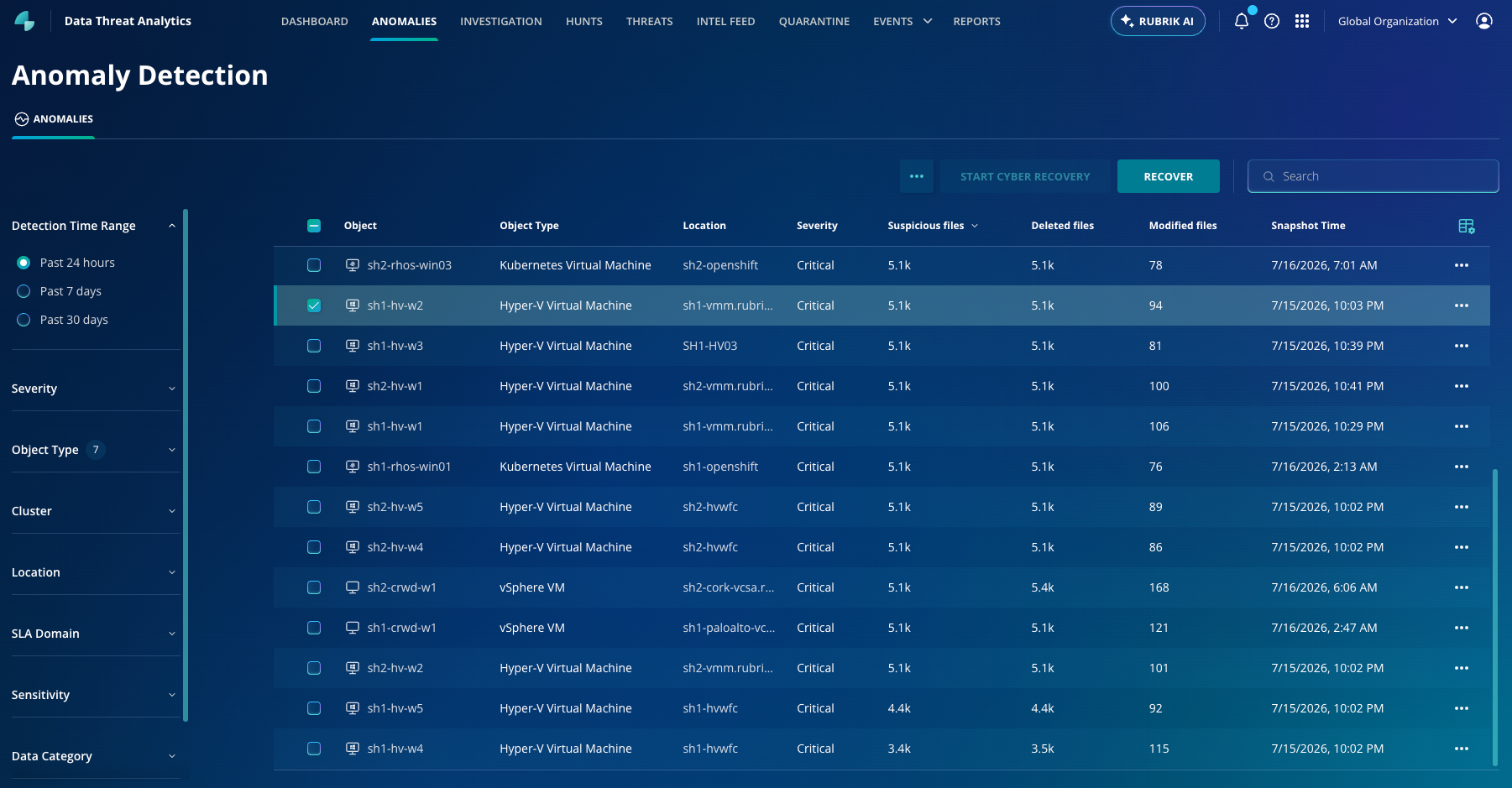Image resolution: width=1512 pixels, height=788 pixels.
Task: Go to the Threats tab
Action: tap(650, 21)
